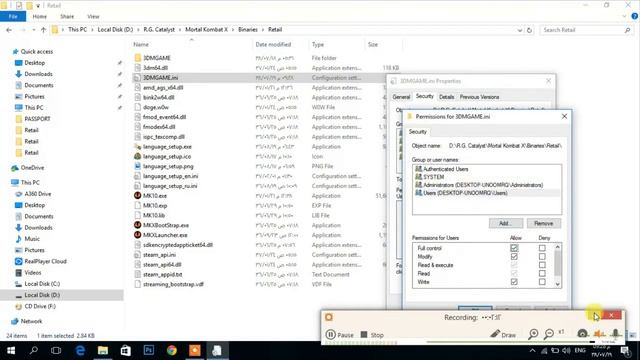Select the language_setup.png image file

pyautogui.click(x=138, y=166)
